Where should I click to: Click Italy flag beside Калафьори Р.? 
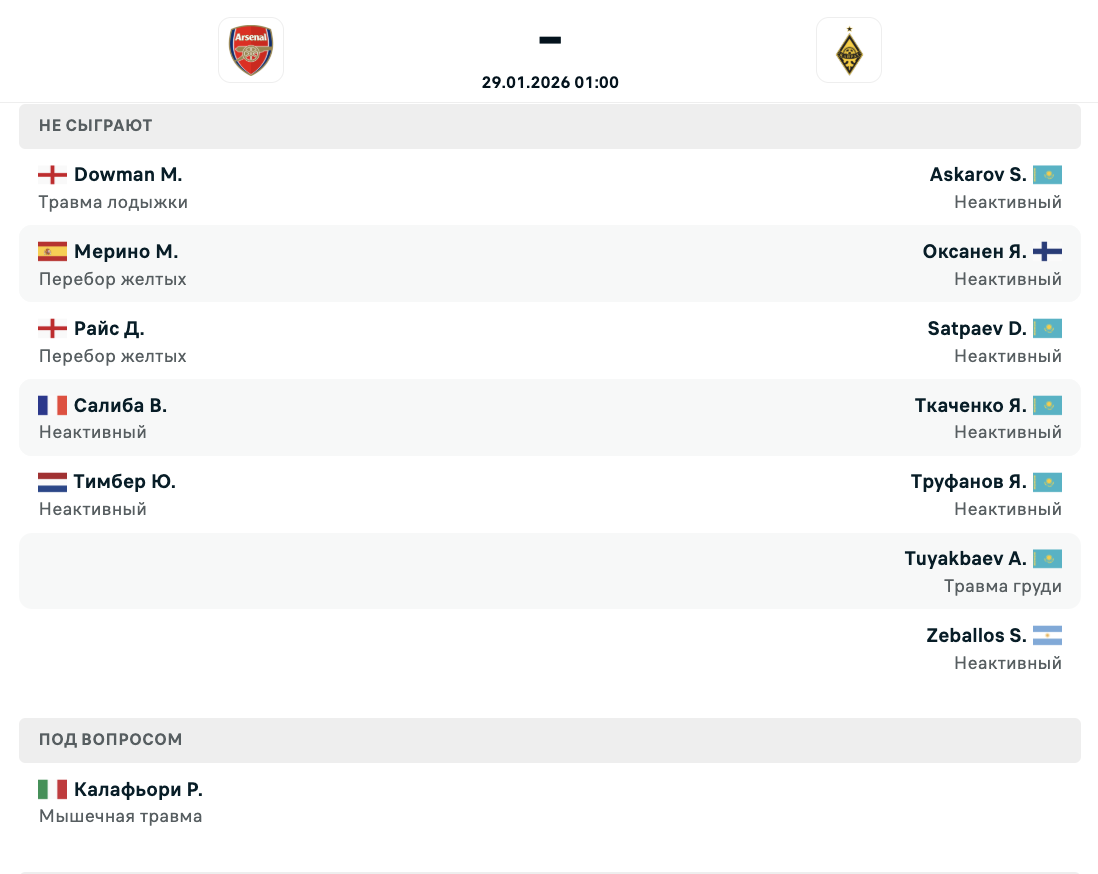(x=52, y=790)
